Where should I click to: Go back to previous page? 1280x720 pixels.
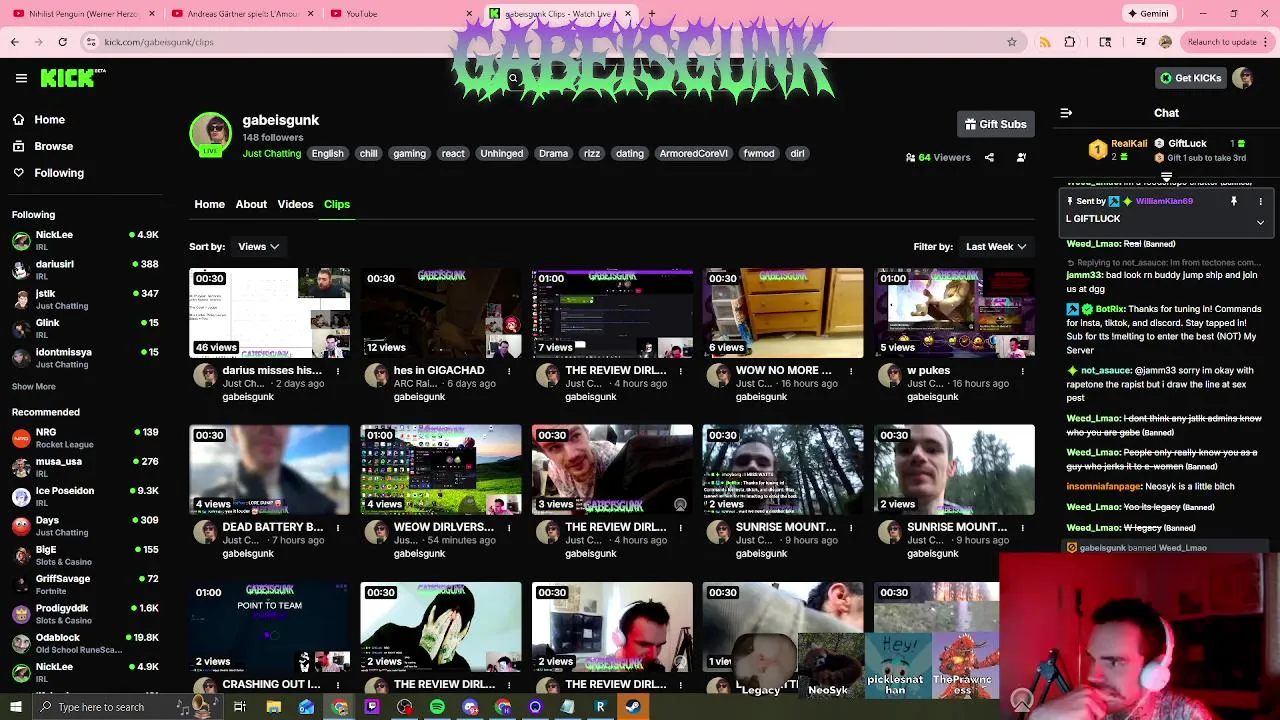tap(14, 42)
